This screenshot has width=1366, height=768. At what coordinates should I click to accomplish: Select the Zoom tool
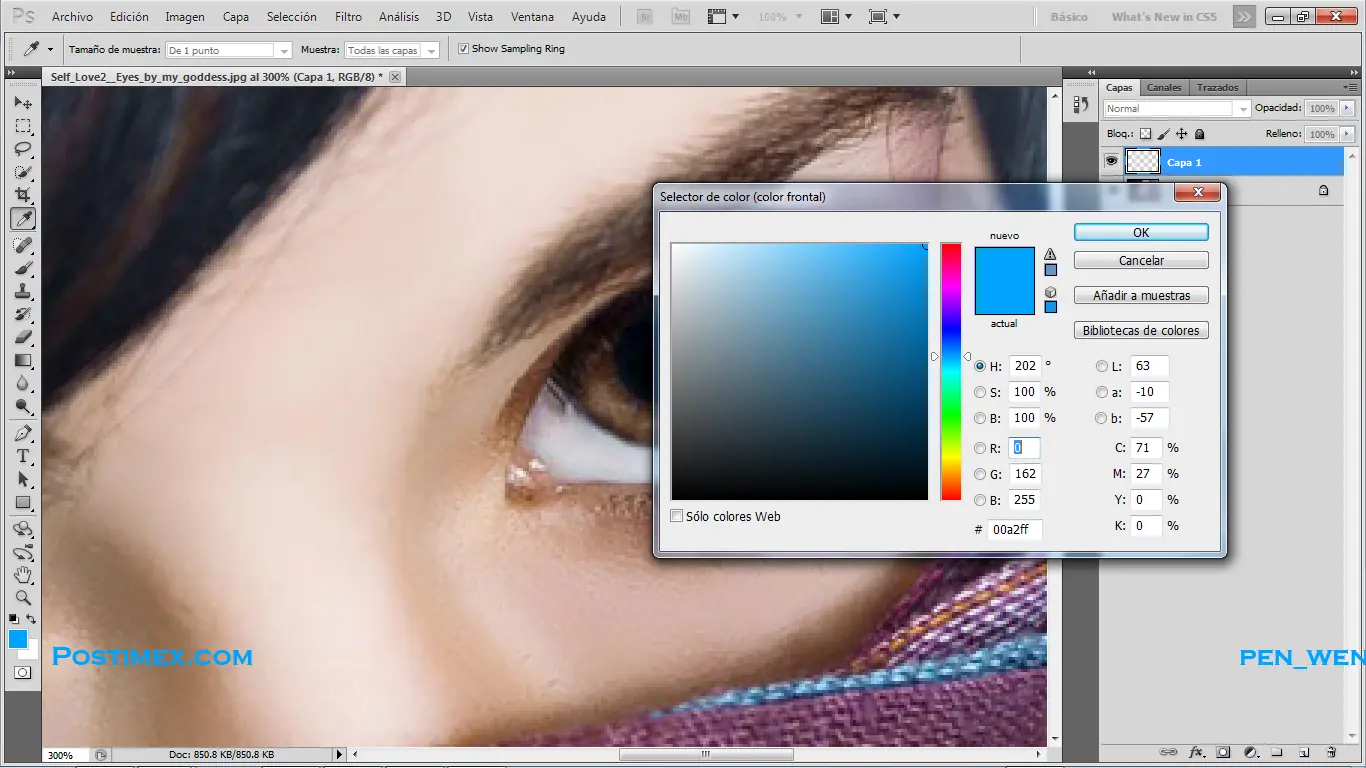pos(23,598)
